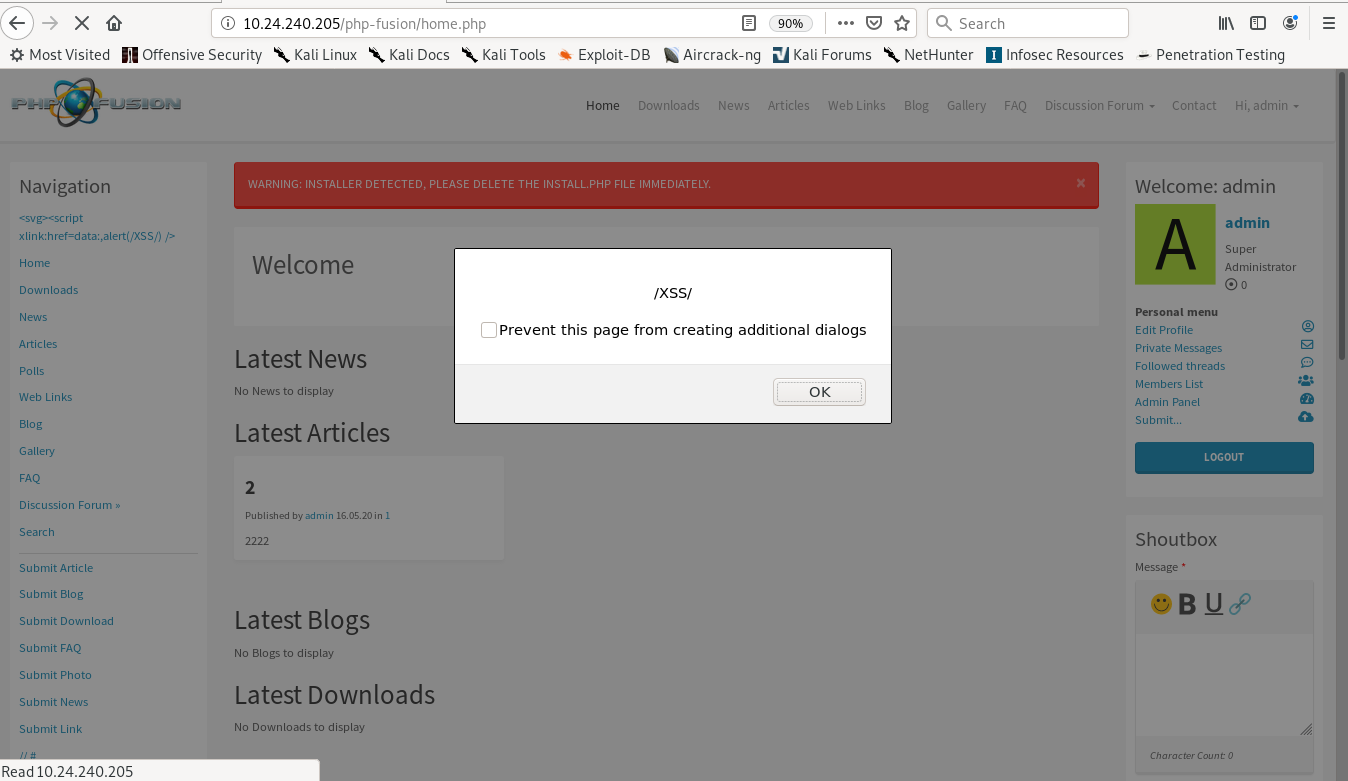The image size is (1348, 781).
Task: Open Penetration Testing bookmark
Action: coord(1210,55)
